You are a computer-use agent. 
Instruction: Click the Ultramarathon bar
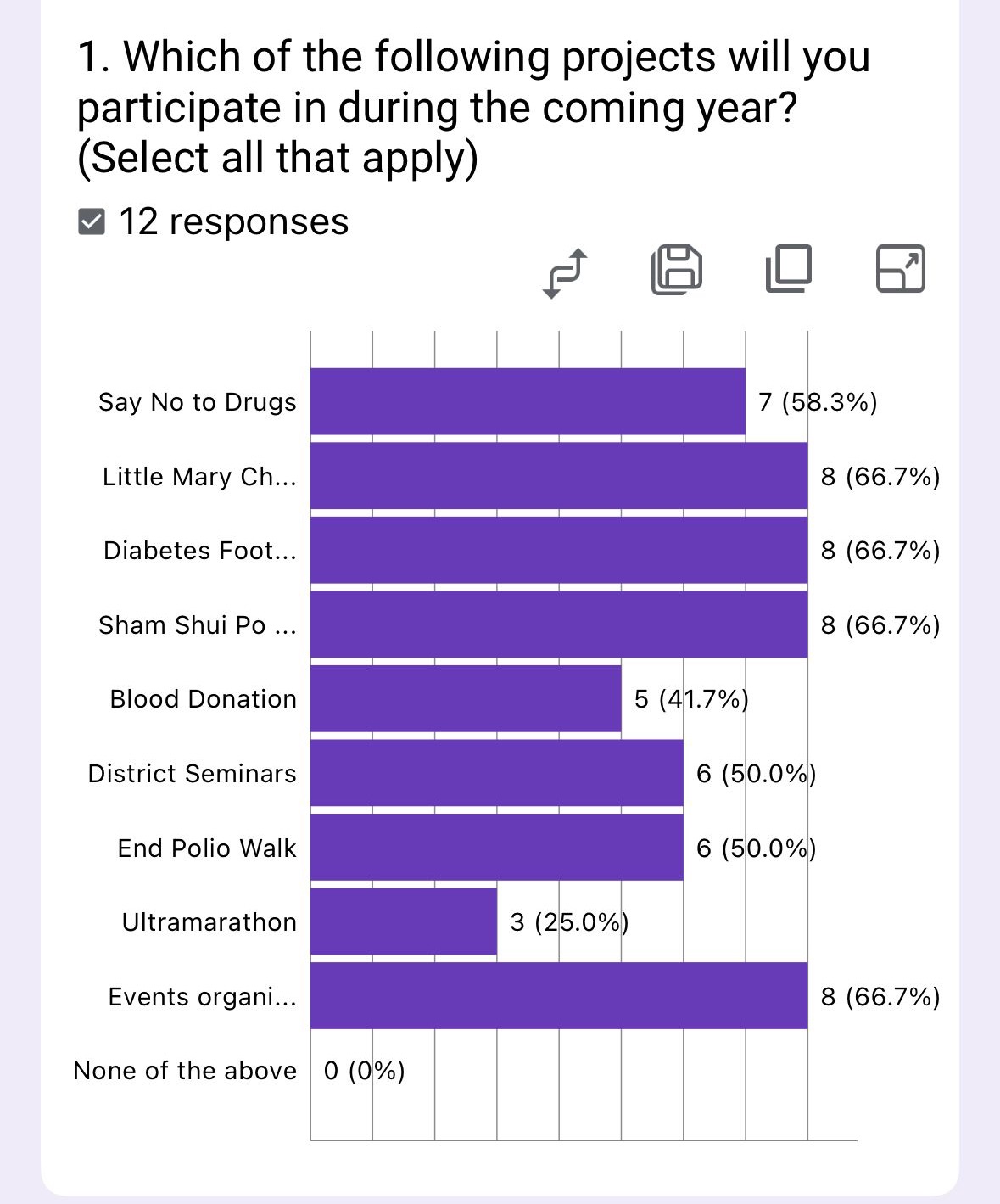click(x=403, y=921)
